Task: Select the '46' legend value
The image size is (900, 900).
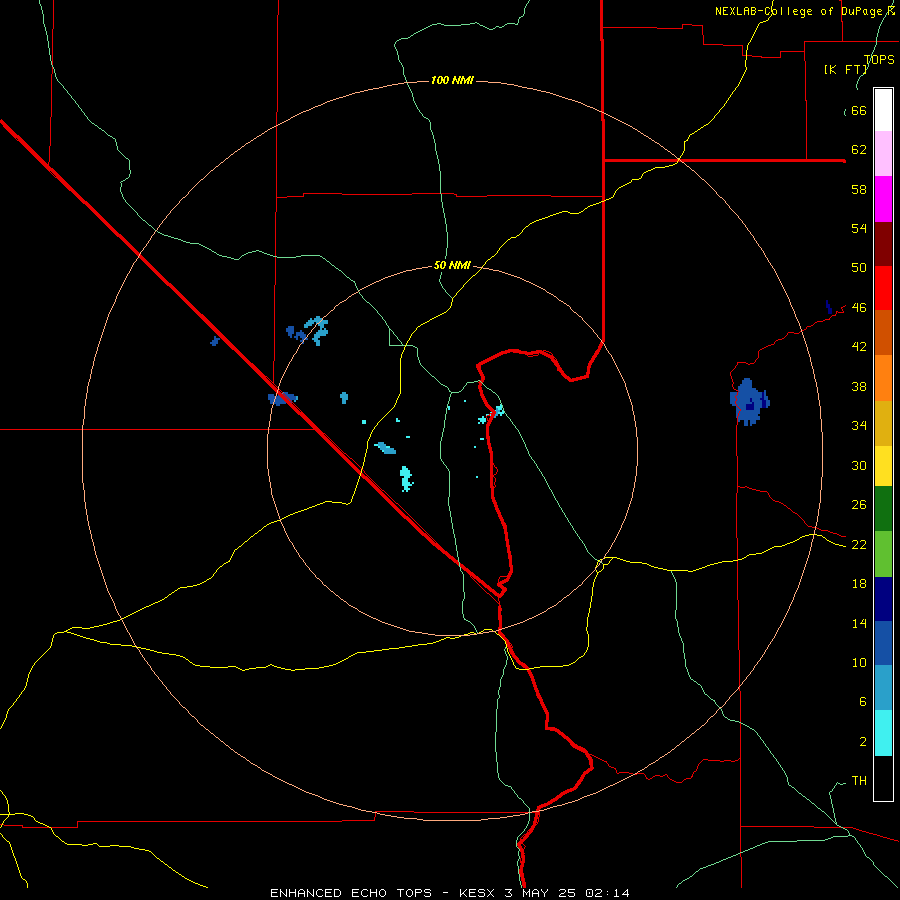Action: click(x=859, y=308)
